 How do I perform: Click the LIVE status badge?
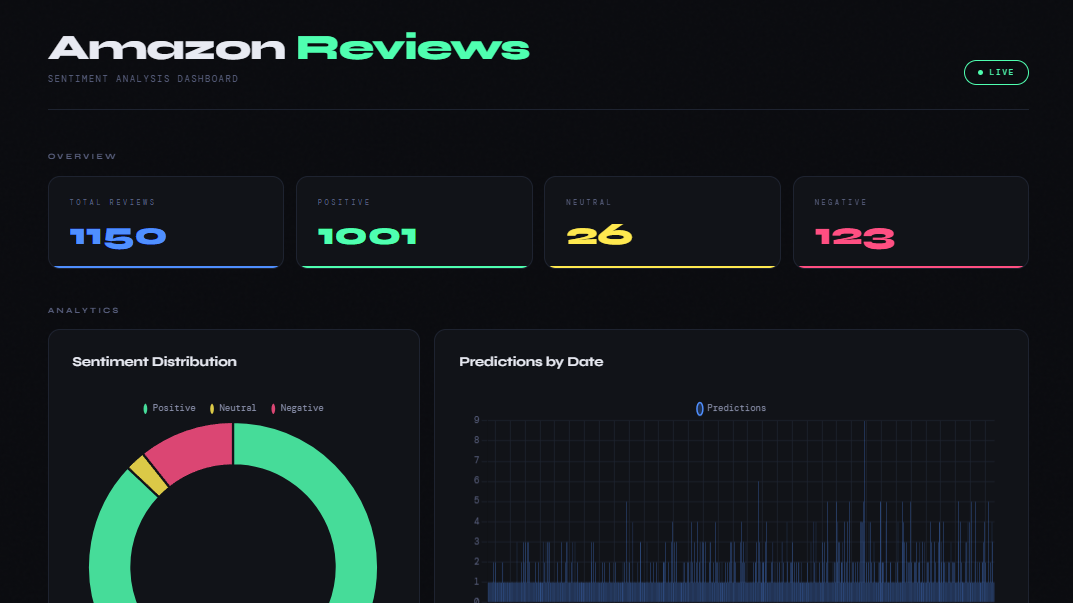click(x=996, y=73)
